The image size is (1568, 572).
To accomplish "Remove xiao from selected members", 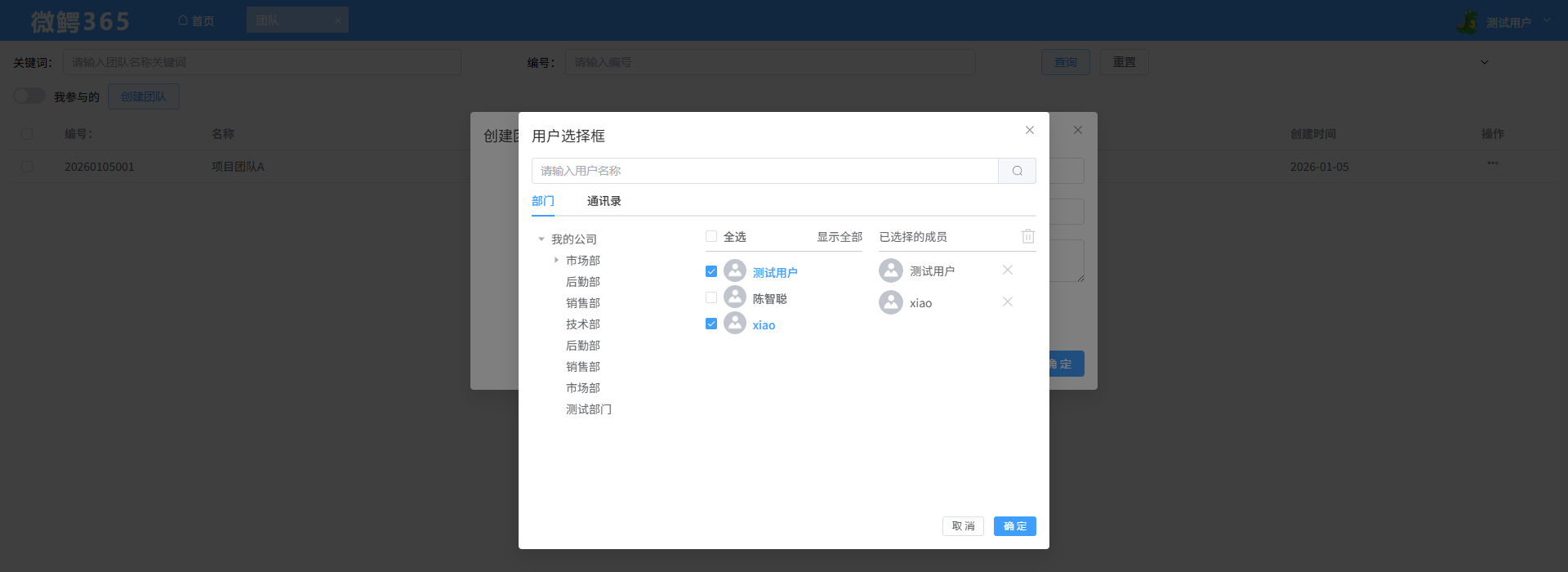I will [1008, 302].
